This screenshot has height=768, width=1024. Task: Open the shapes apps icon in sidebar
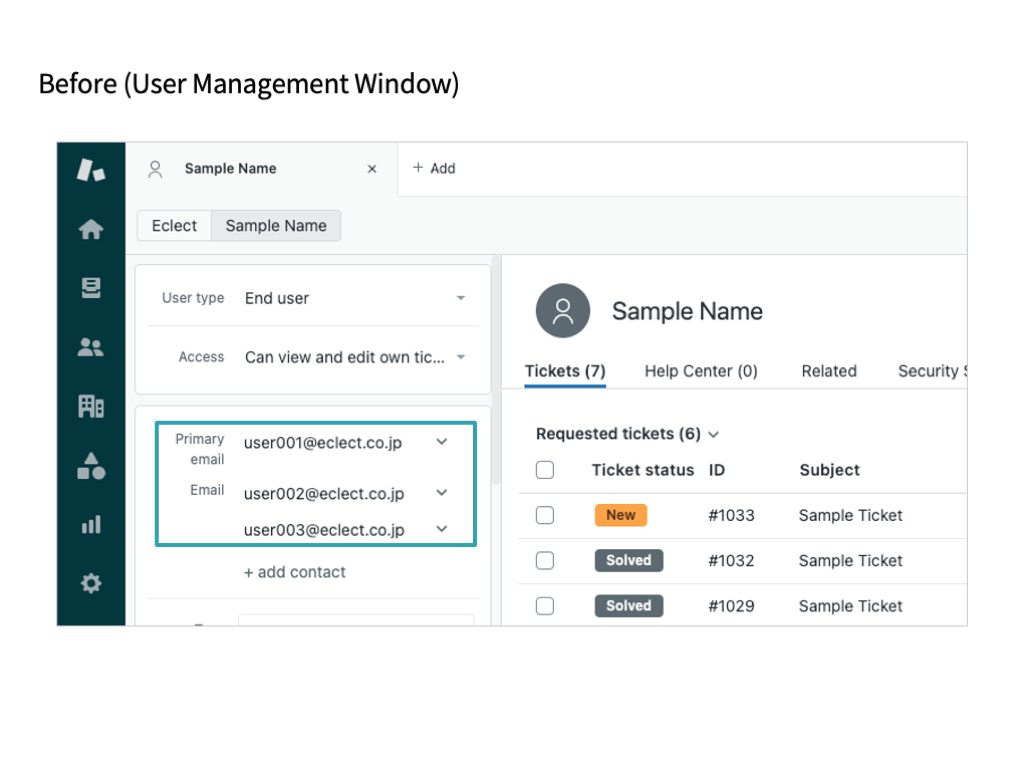(x=91, y=465)
